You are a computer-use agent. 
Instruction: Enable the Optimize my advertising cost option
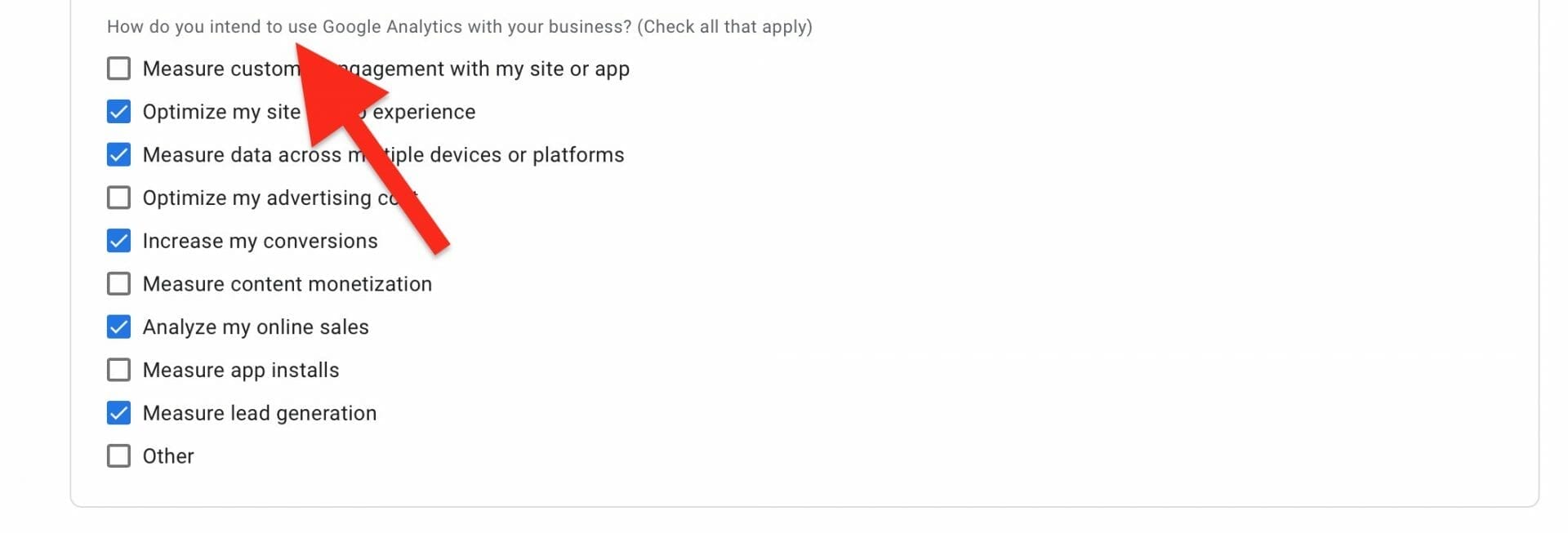(x=118, y=198)
